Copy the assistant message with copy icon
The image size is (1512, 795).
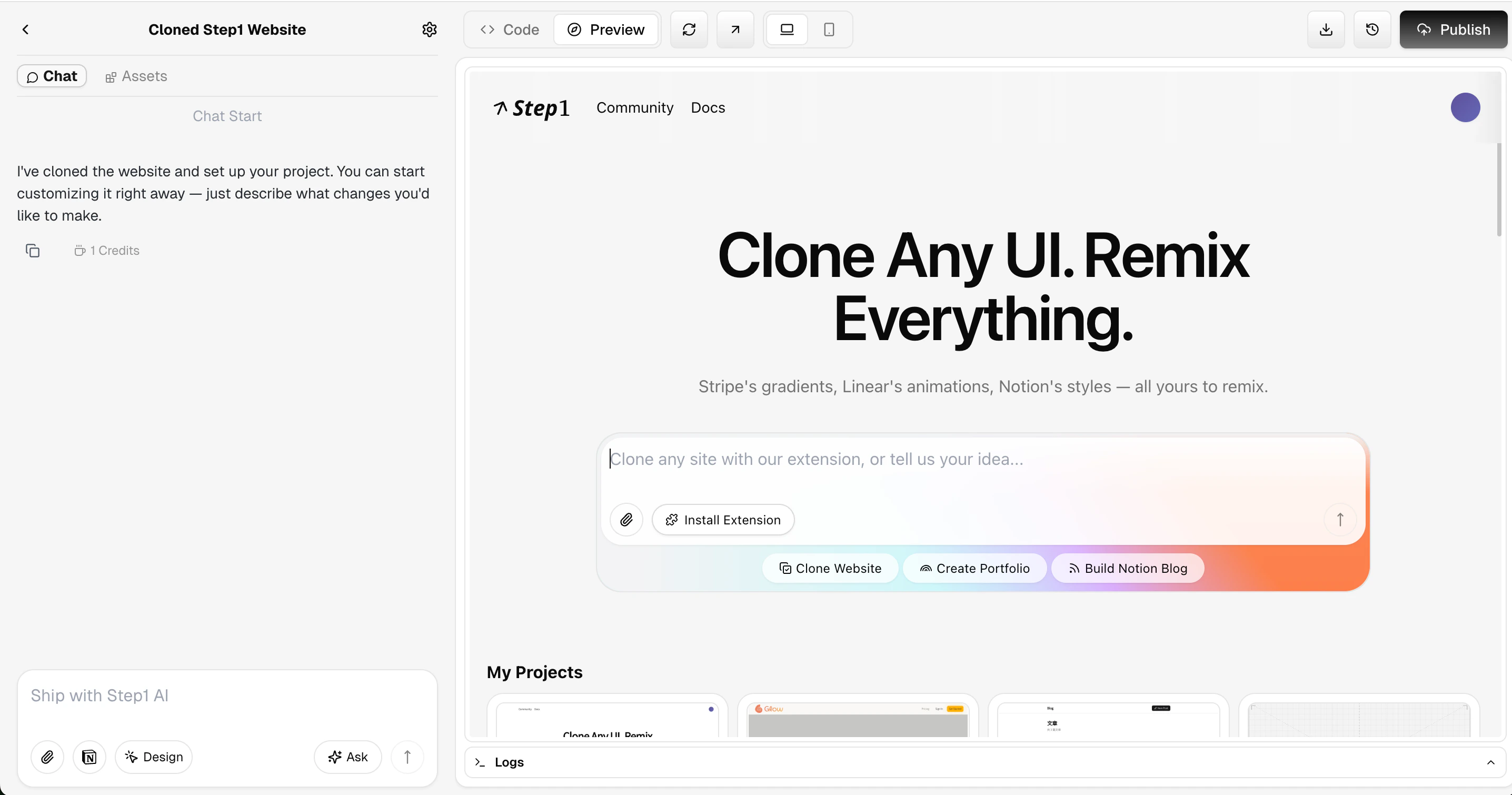pyautogui.click(x=32, y=251)
